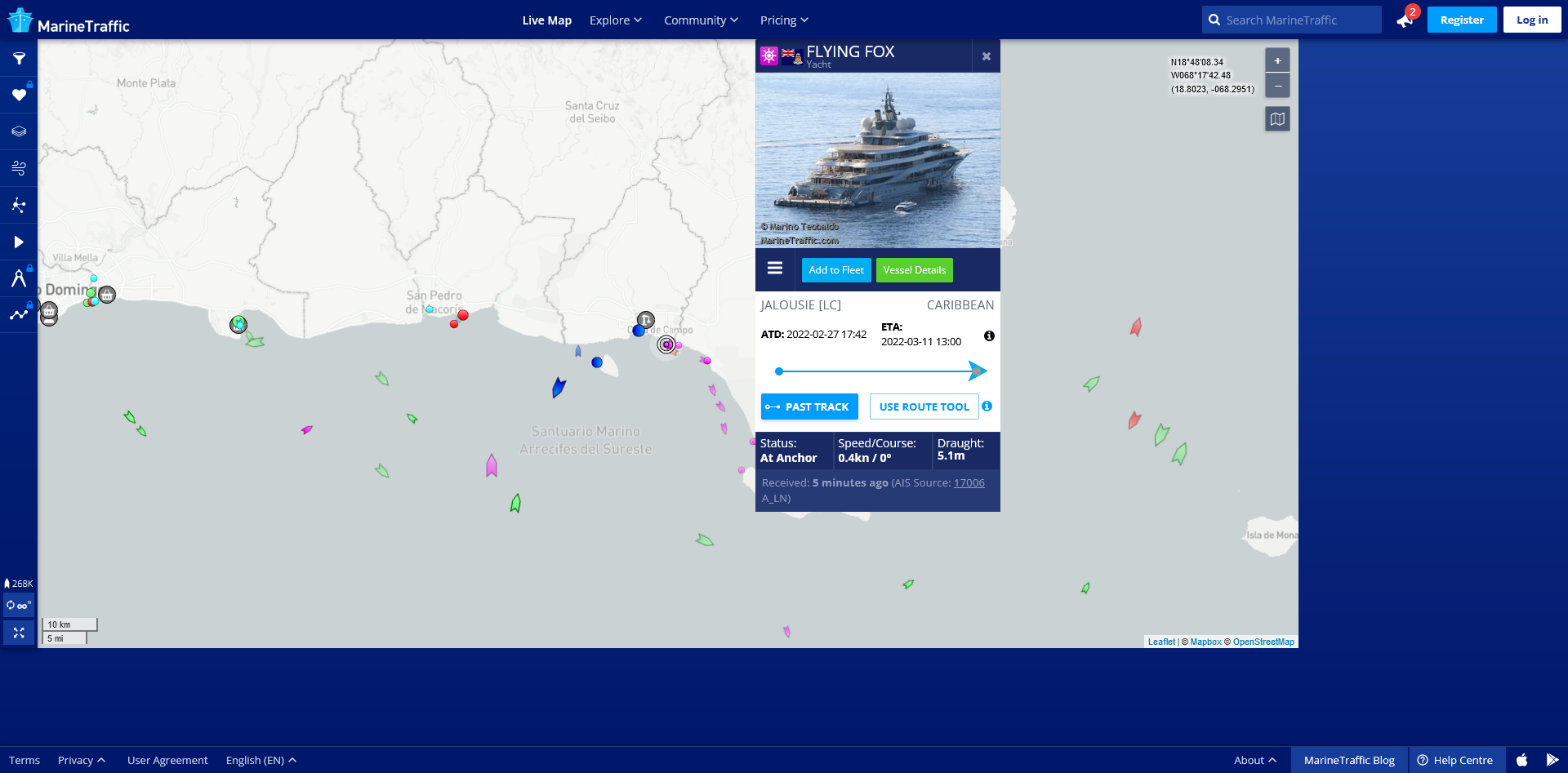Open the User Agreement link
Viewport: 1568px width, 773px height.
point(167,760)
